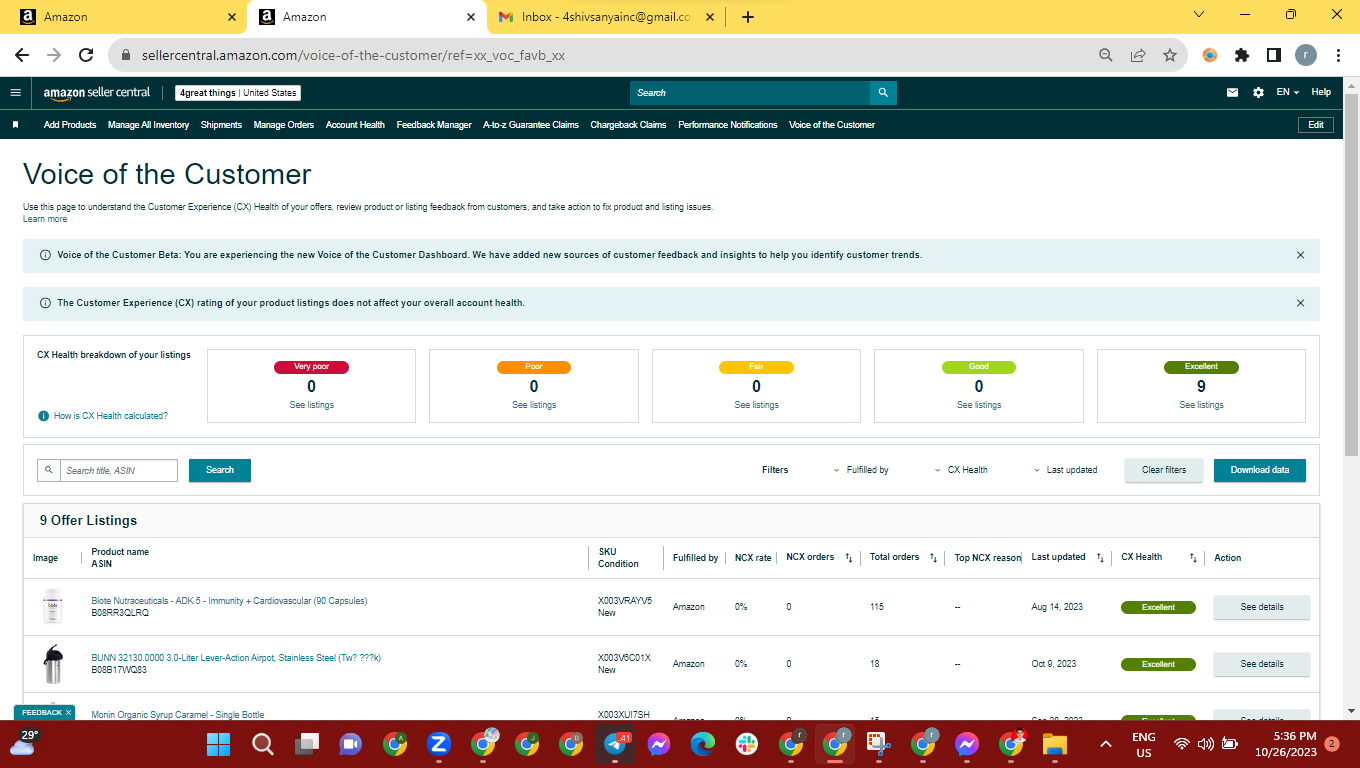Open Chargeback Claims
The height and width of the screenshot is (768, 1360).
coord(628,125)
